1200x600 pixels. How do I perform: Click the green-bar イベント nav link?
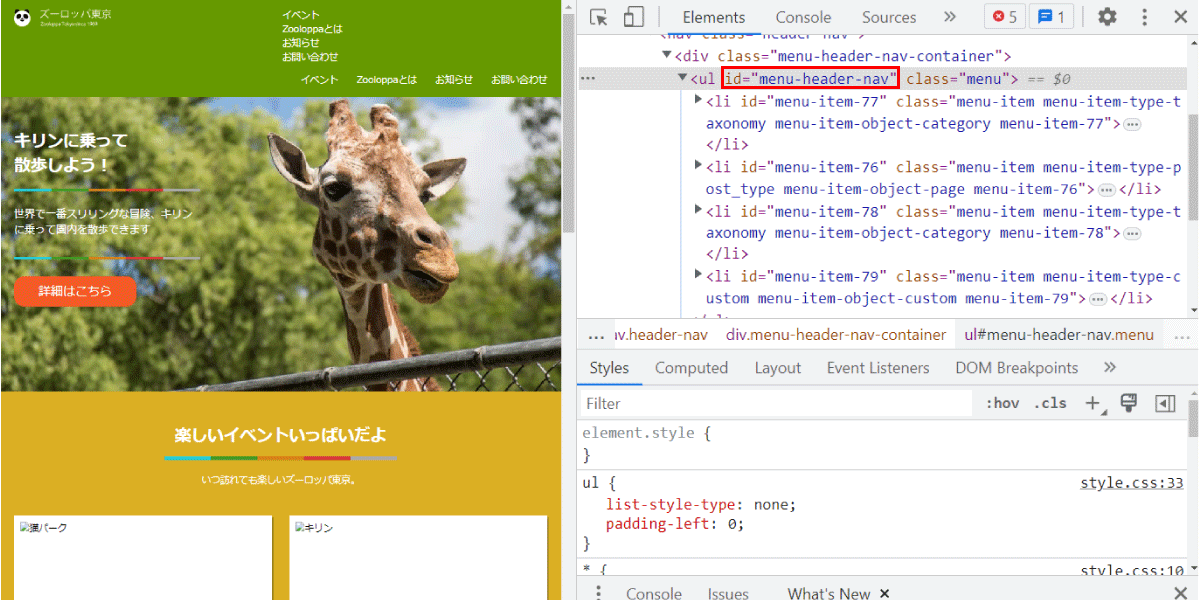point(319,80)
